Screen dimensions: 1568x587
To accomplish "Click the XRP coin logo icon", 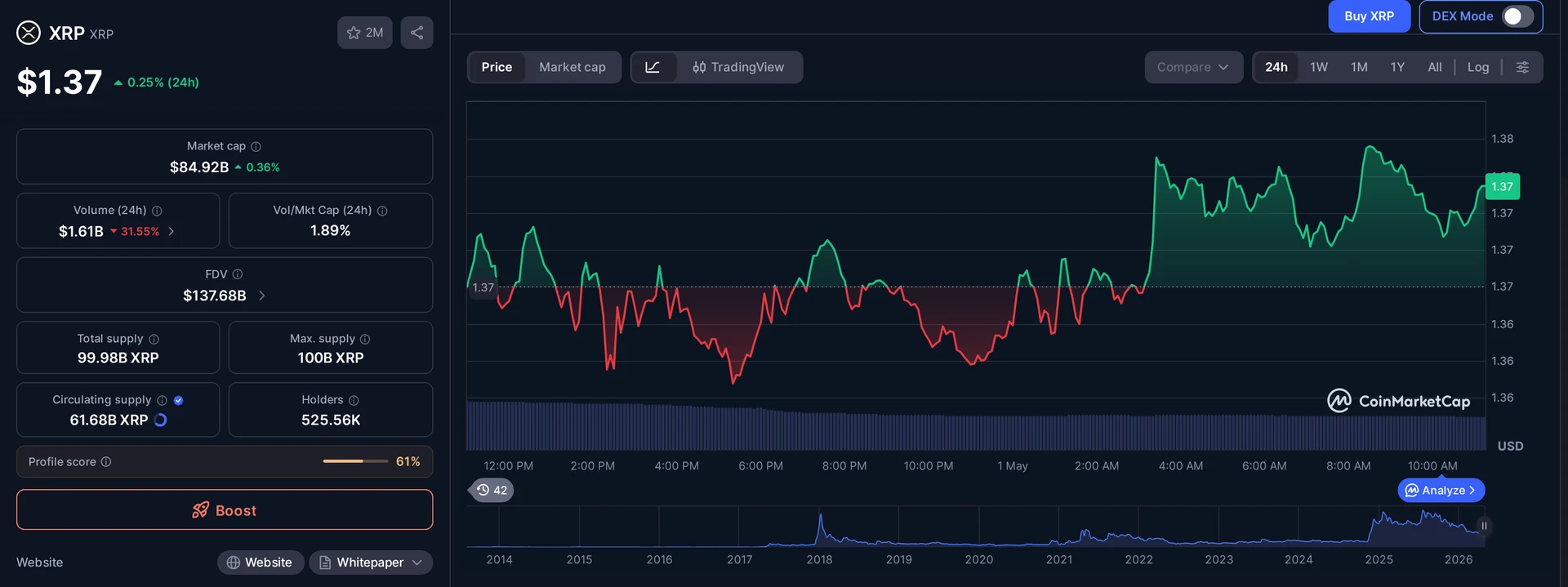I will (x=29, y=33).
